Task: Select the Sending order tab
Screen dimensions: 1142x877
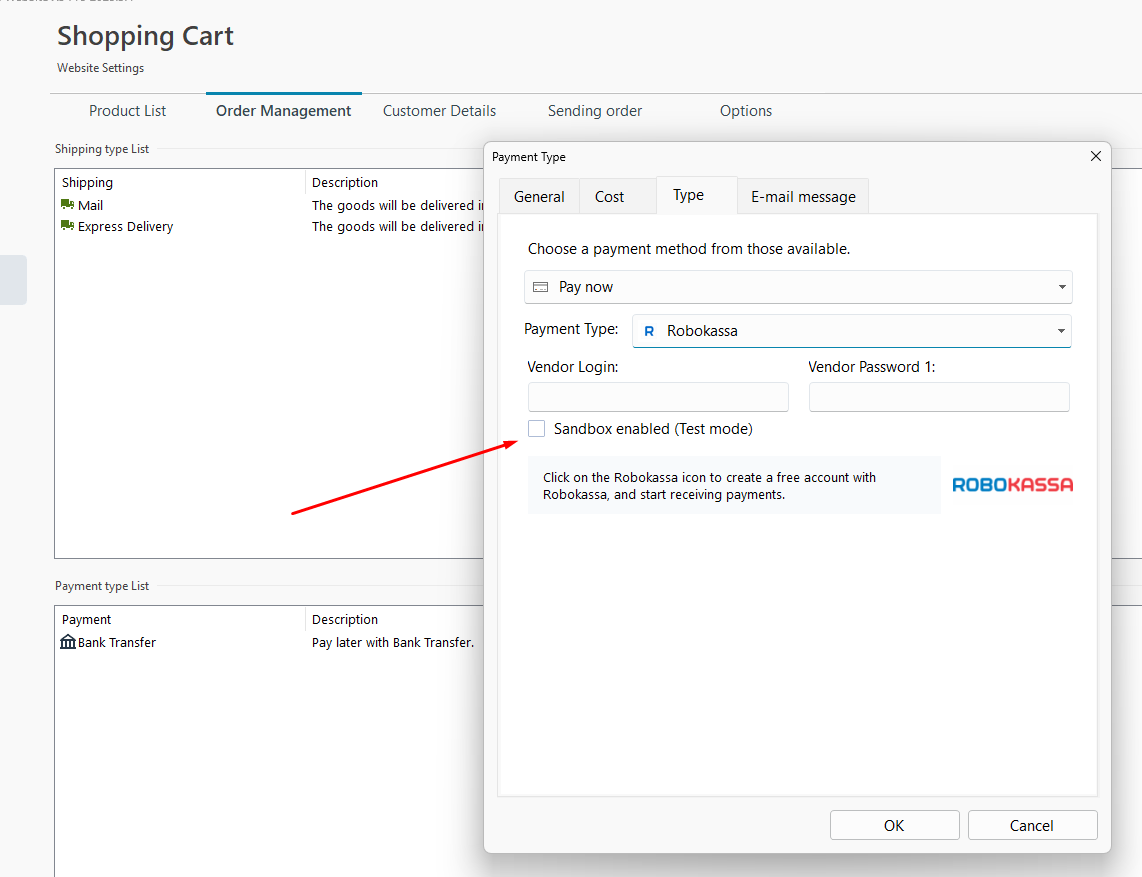Action: [595, 111]
